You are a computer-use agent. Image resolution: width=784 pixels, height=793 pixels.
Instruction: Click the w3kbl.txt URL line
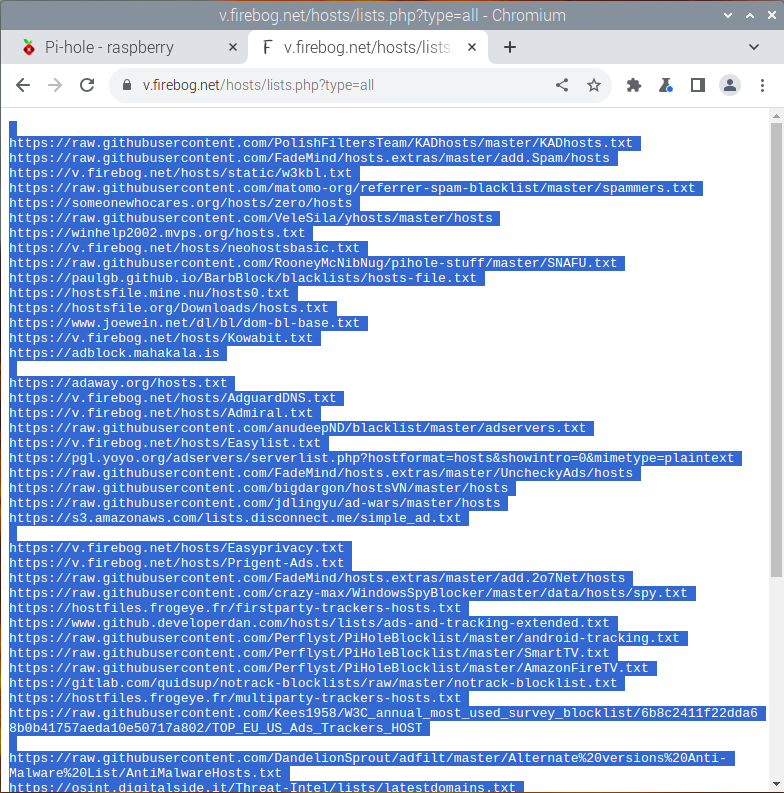[180, 173]
